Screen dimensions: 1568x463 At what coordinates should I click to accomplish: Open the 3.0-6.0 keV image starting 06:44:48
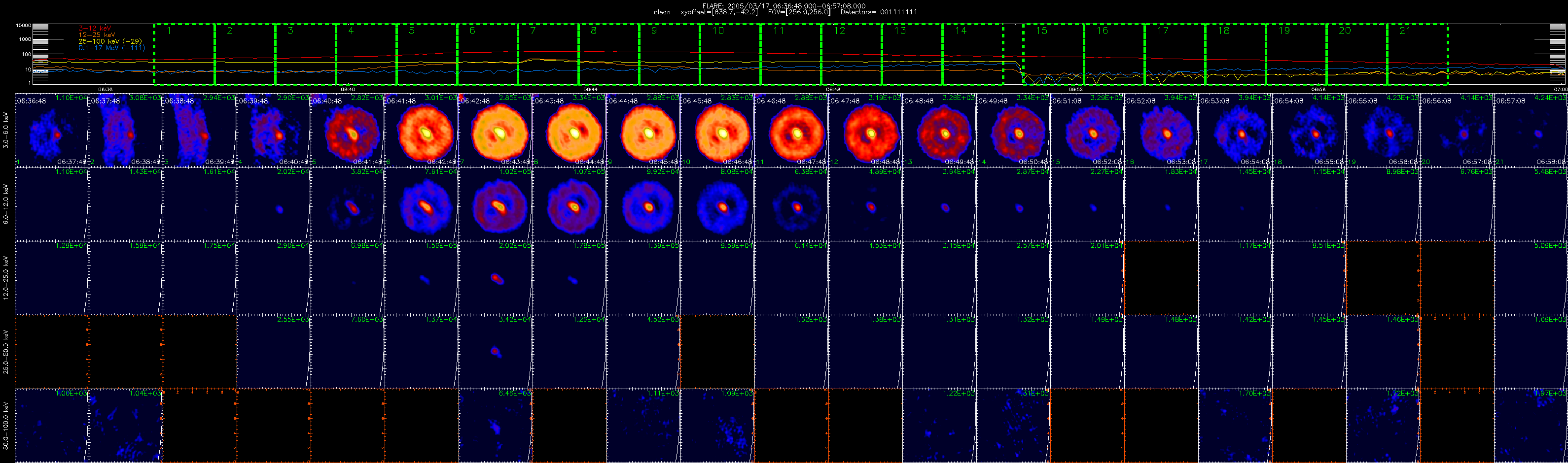[x=643, y=130]
